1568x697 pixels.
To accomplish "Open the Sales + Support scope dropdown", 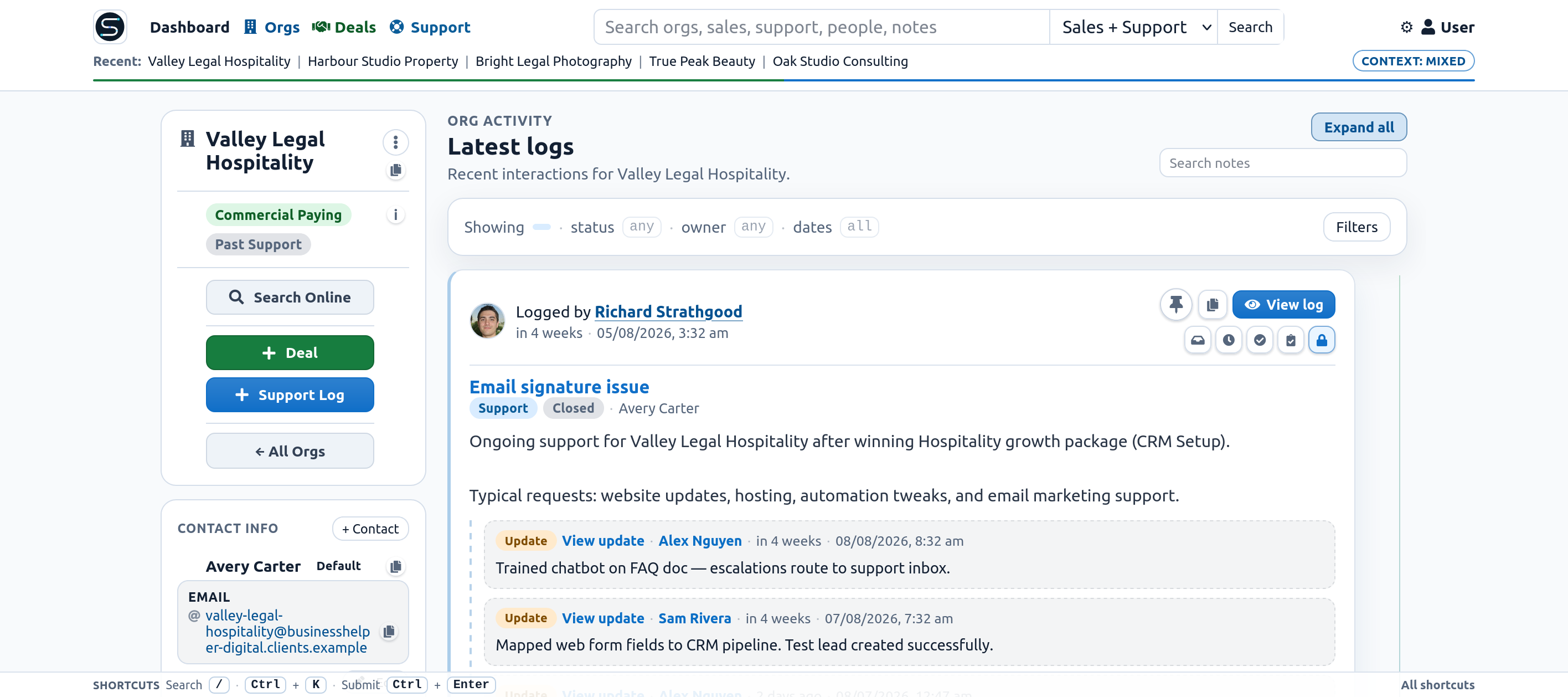I will point(1133,27).
